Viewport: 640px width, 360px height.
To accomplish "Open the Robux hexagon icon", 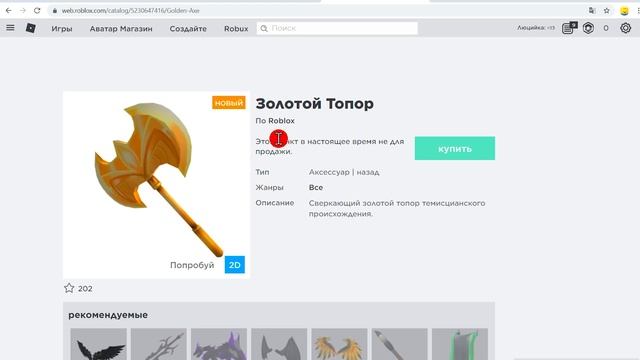I will click(588, 28).
